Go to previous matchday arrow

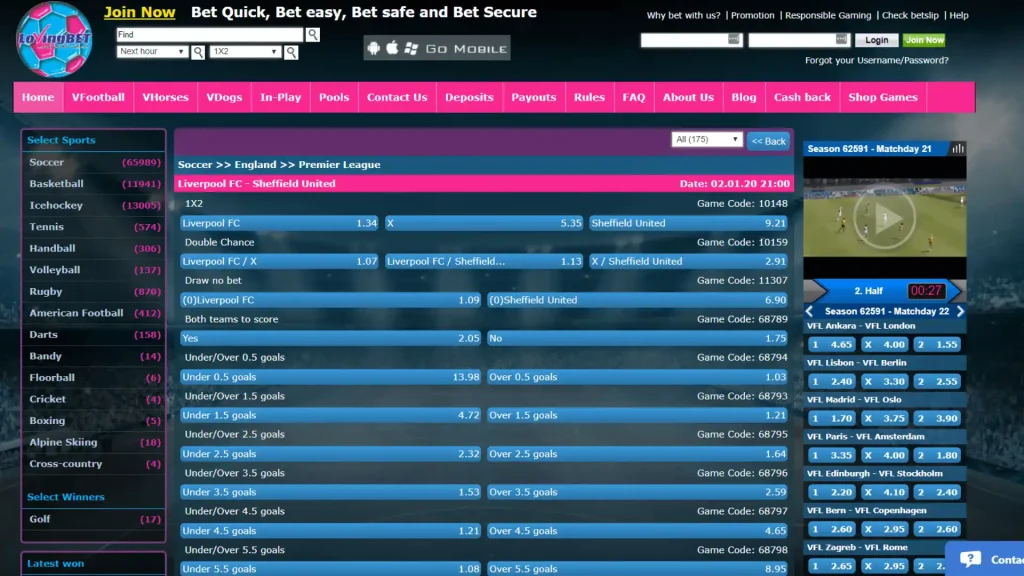[x=810, y=312]
